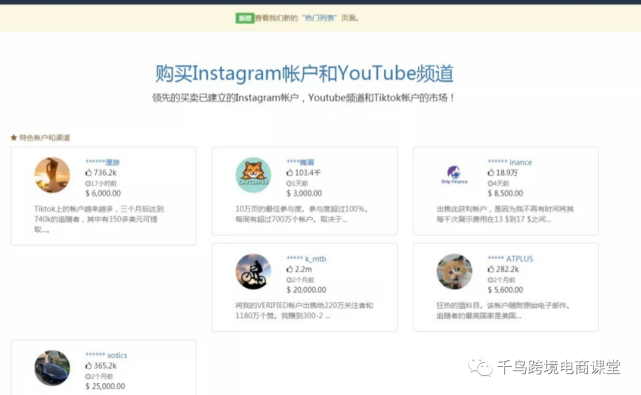This screenshot has height=395, width=641.
Task: Click the star icon beside 特色帐户和频道
Action: click(x=14, y=138)
